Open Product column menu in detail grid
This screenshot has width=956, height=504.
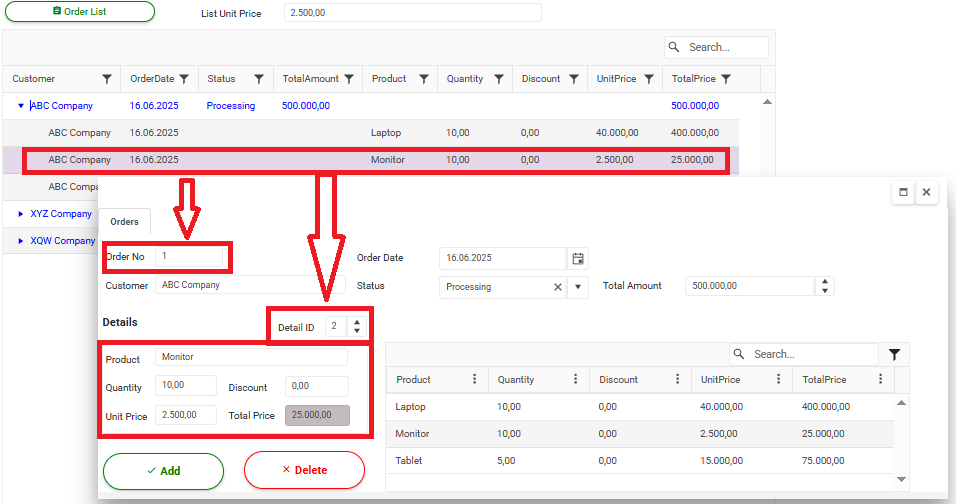(474, 379)
